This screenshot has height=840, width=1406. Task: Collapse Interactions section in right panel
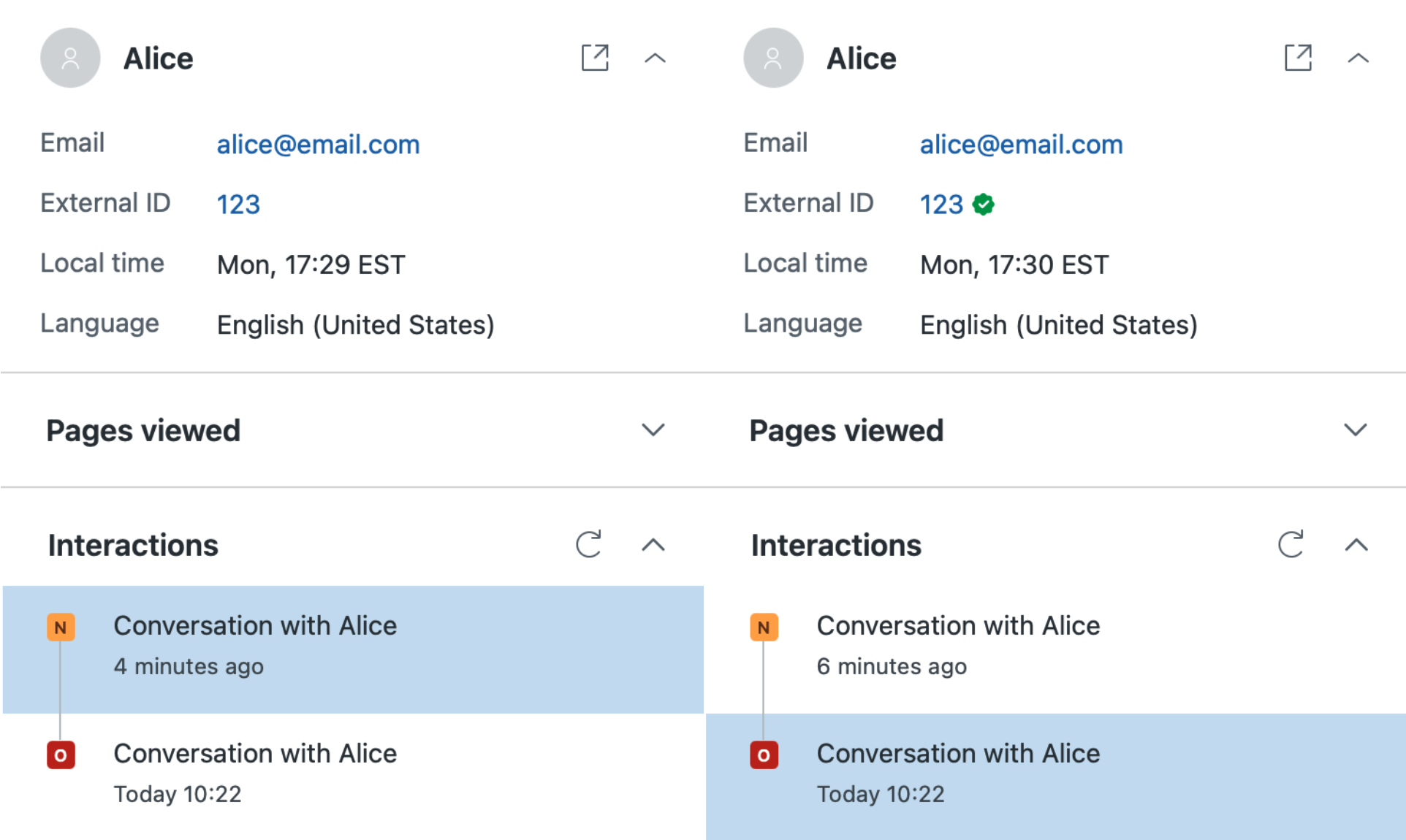point(1356,544)
